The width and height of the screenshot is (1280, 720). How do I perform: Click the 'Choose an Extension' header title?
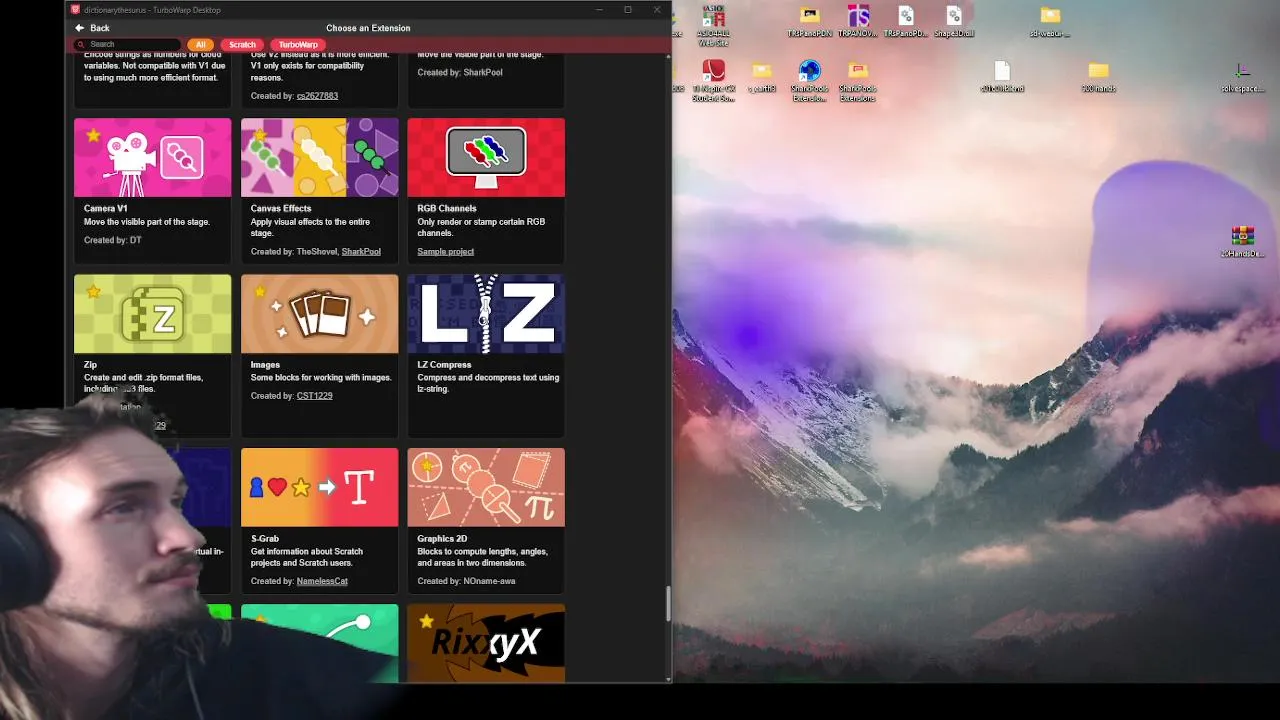[368, 28]
